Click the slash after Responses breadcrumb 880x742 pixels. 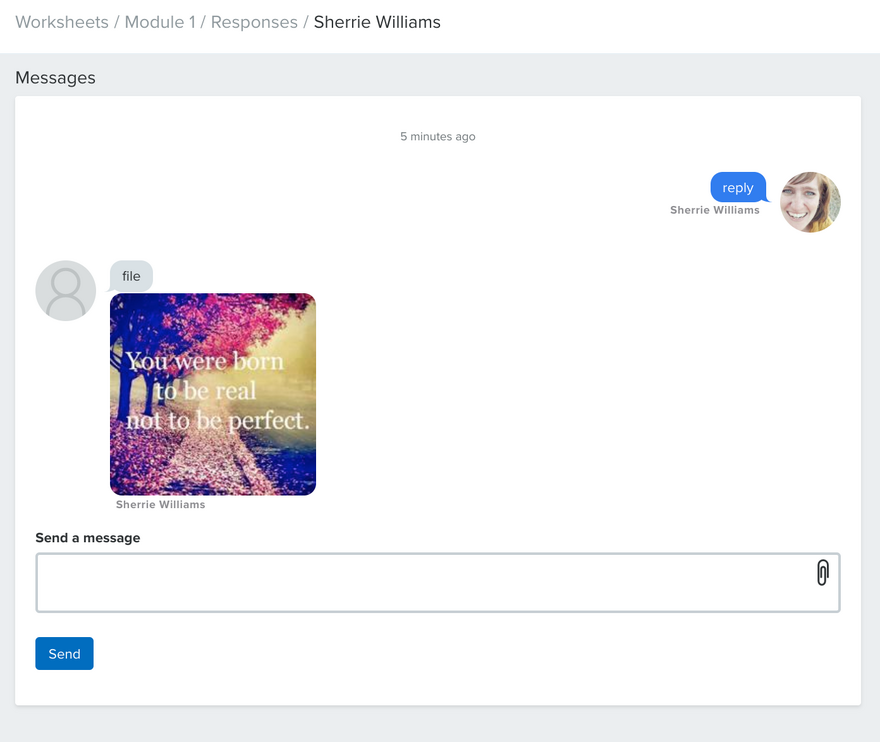[306, 22]
